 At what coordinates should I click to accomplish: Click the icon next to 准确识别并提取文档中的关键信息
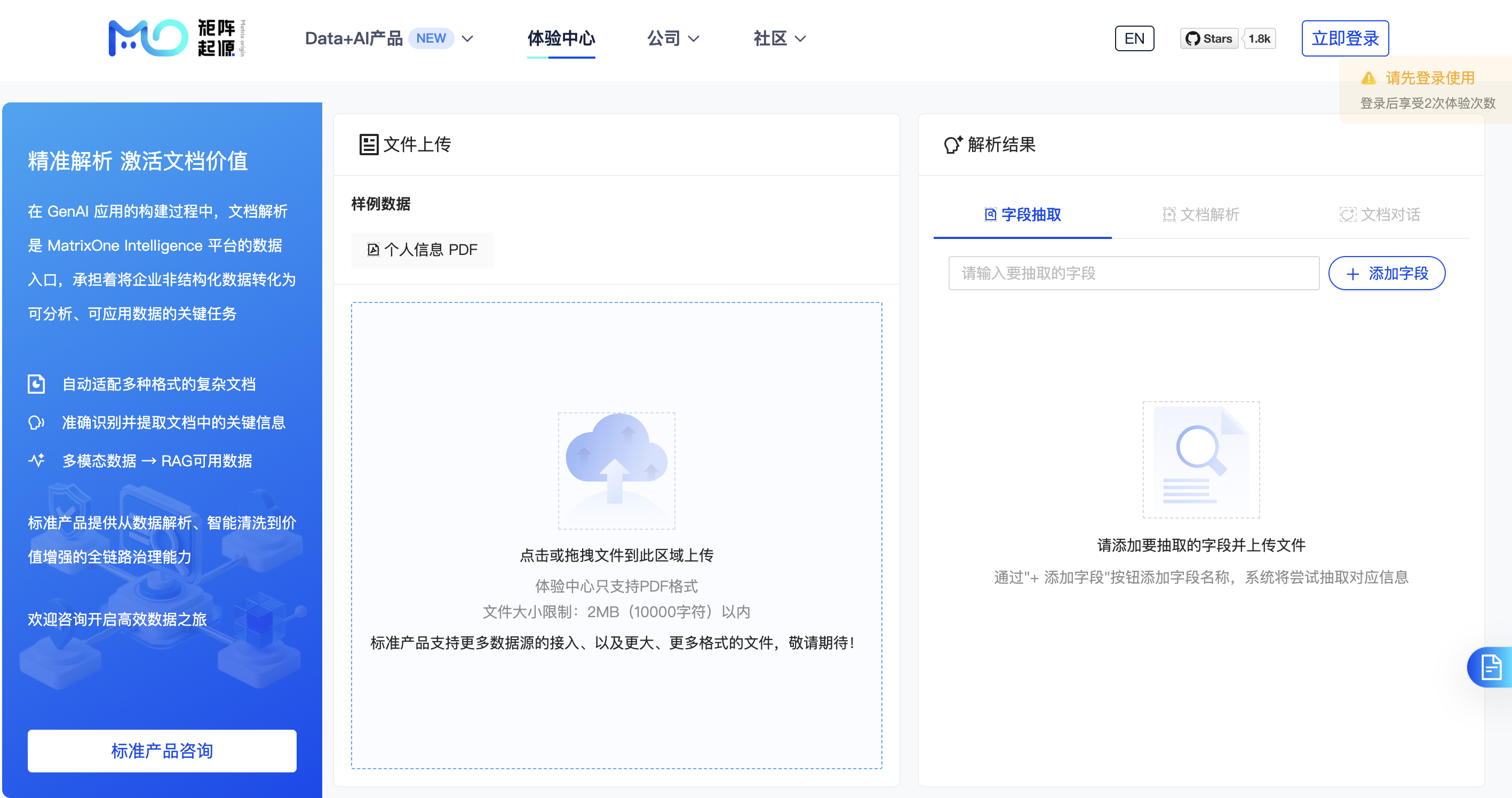tap(36, 422)
